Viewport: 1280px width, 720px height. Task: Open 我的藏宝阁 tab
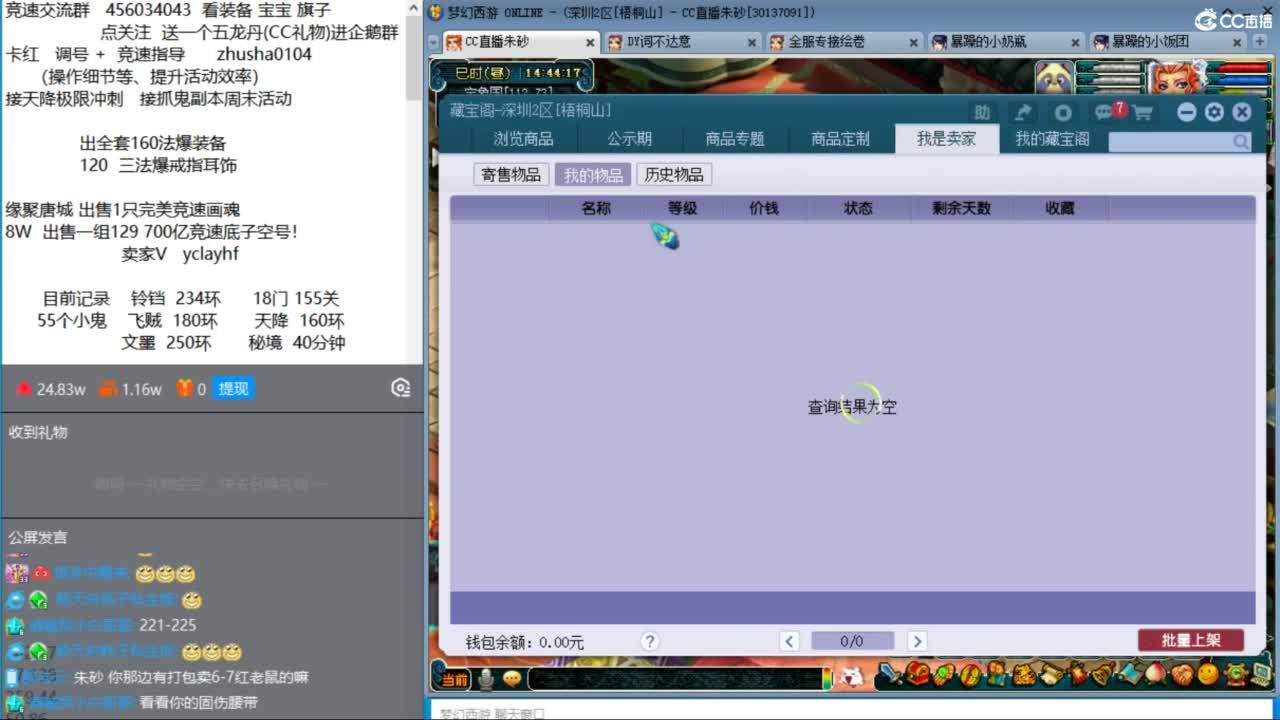(1052, 139)
